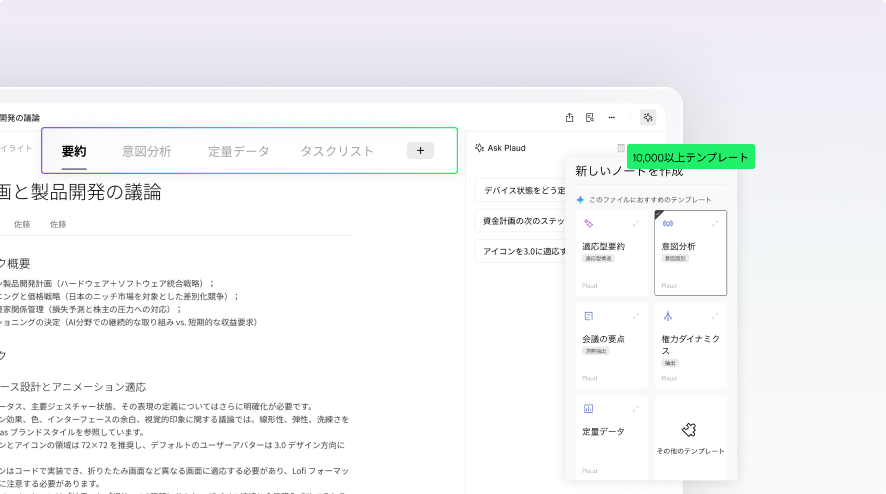The height and width of the screenshot is (494, 886).
Task: Expand preview of 意図分析 template card
Action: click(x=714, y=223)
